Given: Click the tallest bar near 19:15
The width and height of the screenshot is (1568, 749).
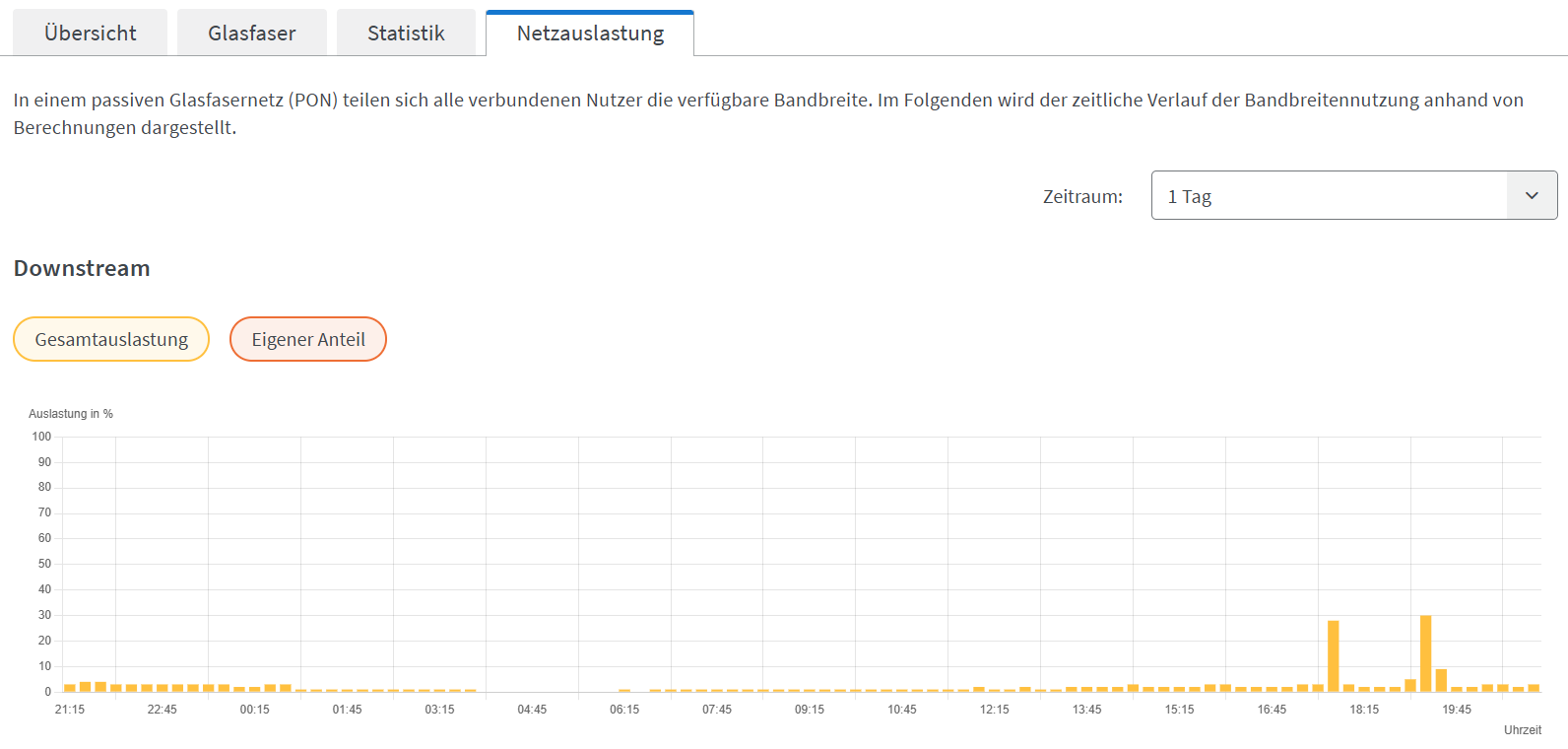Looking at the screenshot, I should click(1425, 653).
